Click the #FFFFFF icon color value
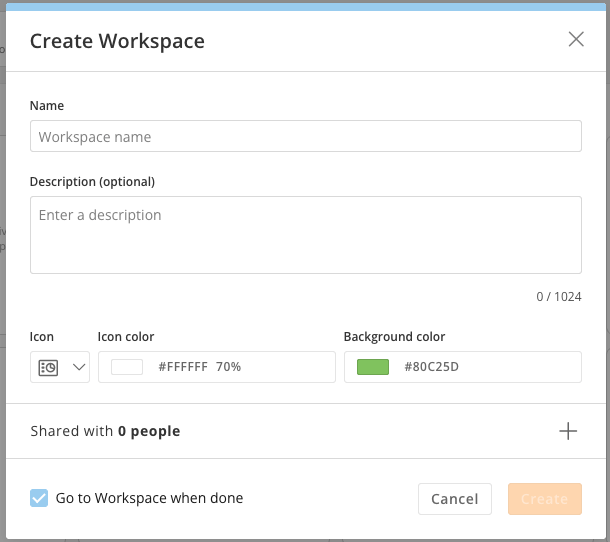 tap(183, 367)
